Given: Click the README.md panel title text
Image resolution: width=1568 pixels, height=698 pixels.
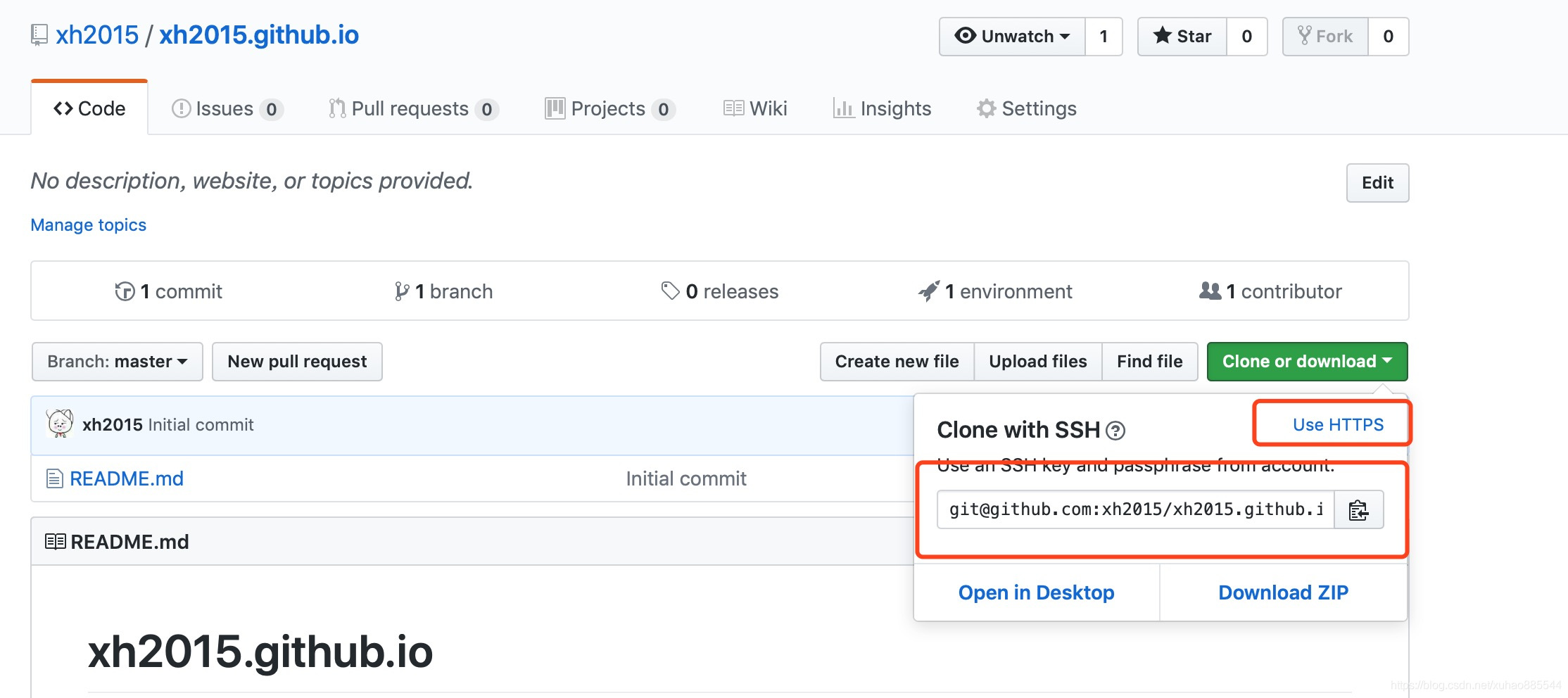Looking at the screenshot, I should 130,542.
